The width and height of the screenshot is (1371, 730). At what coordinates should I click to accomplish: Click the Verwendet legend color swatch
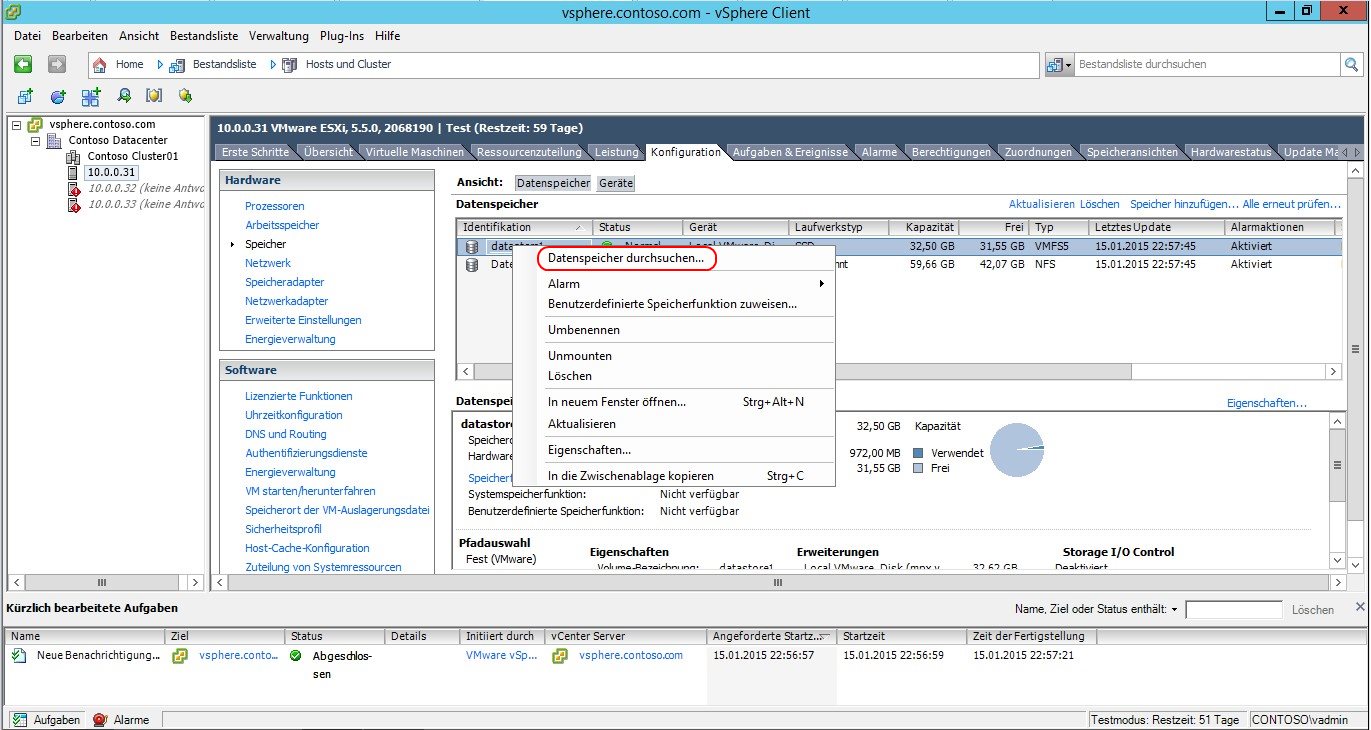coord(918,453)
